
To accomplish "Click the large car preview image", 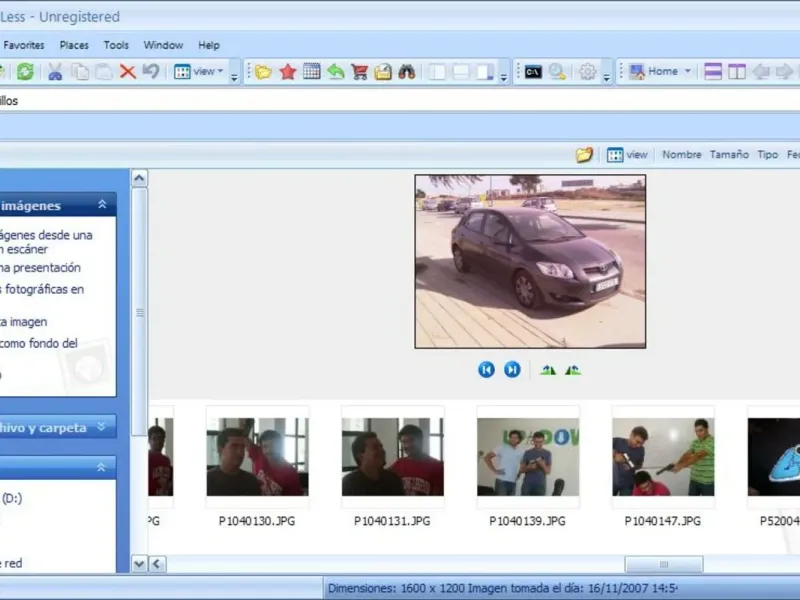I will point(530,262).
